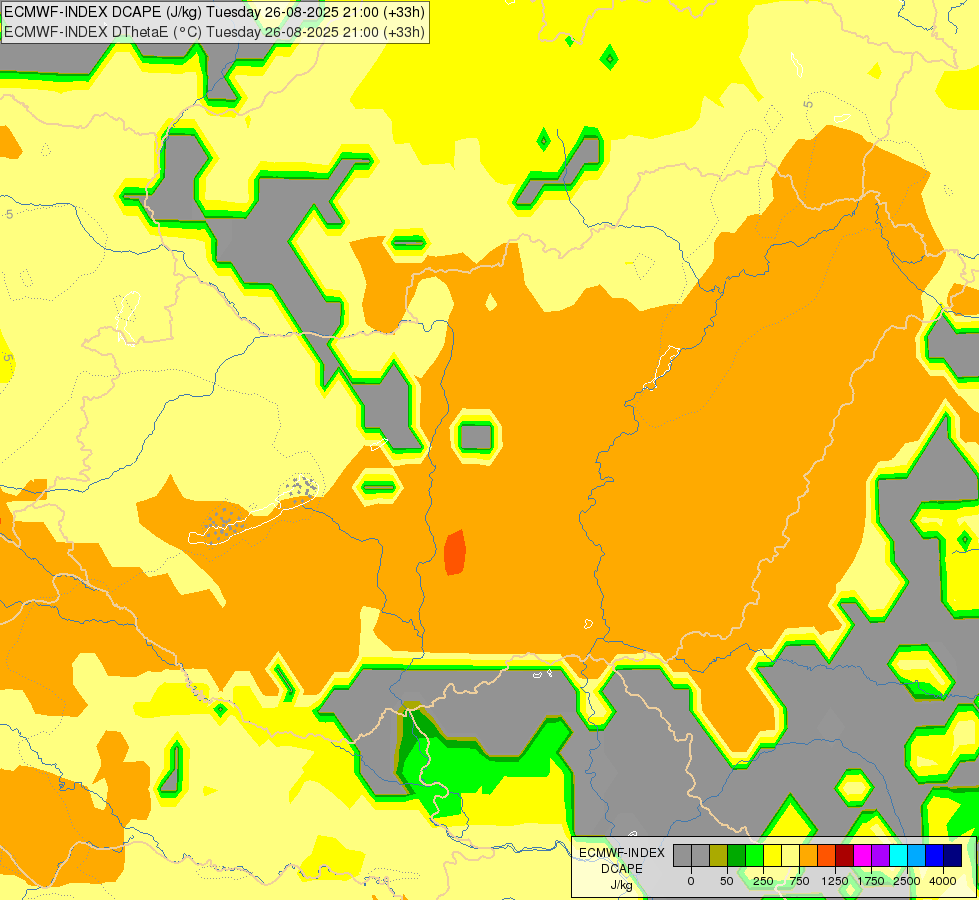Click the bright yellow legend swatch
Viewport: 979px width, 900px height.
(x=772, y=855)
